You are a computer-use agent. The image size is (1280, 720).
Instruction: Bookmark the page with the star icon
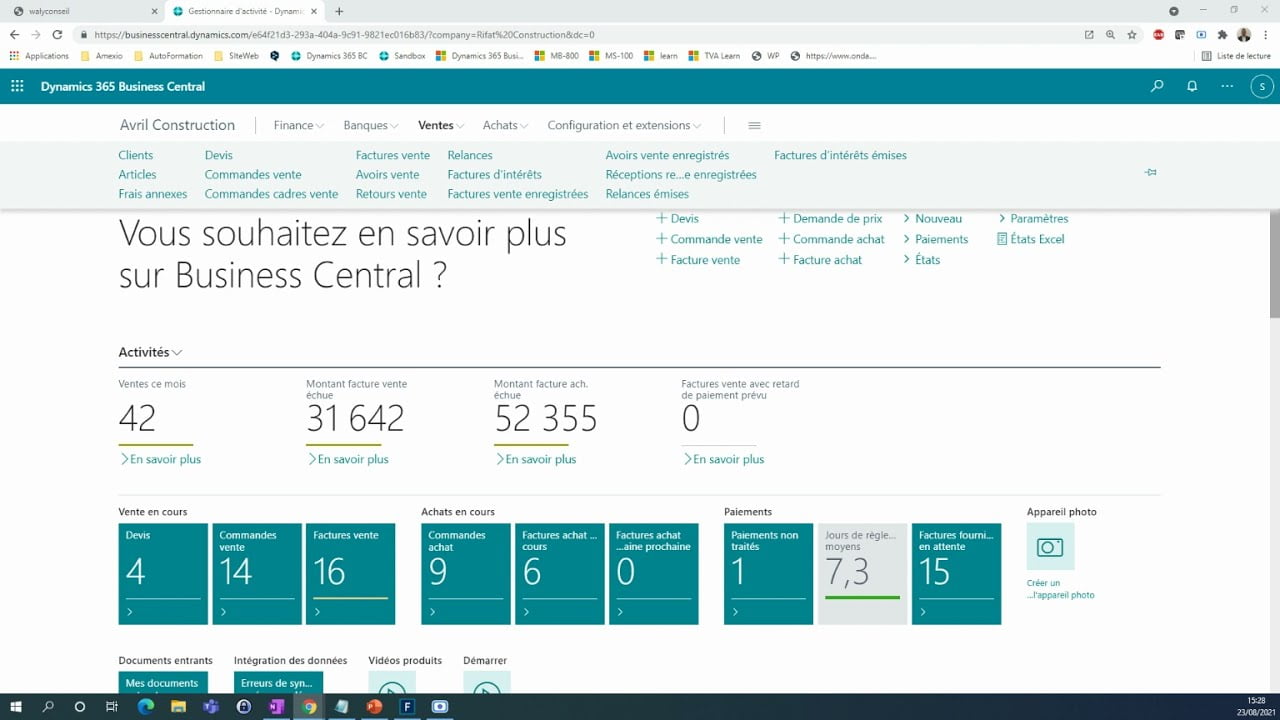tap(1131, 33)
